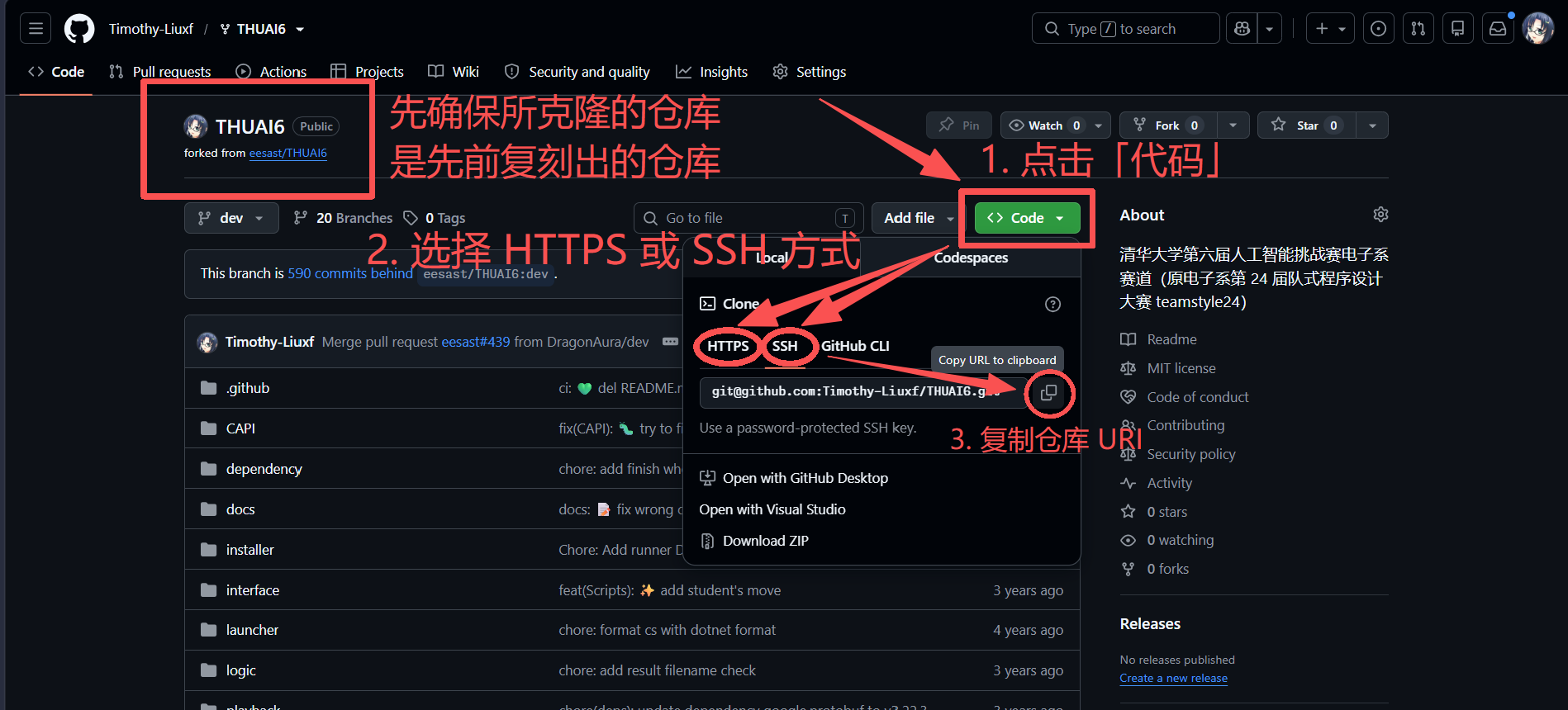Image resolution: width=1568 pixels, height=710 pixels.
Task: Open the notifications inbox icon
Action: point(1498,29)
